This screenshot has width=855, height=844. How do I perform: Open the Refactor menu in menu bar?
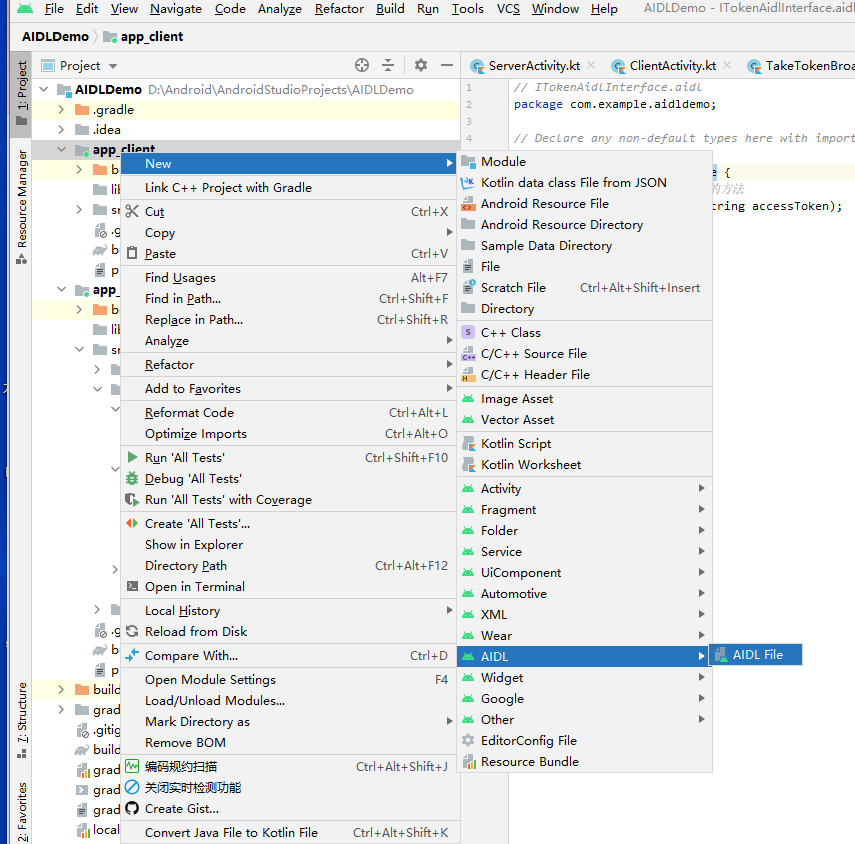339,9
